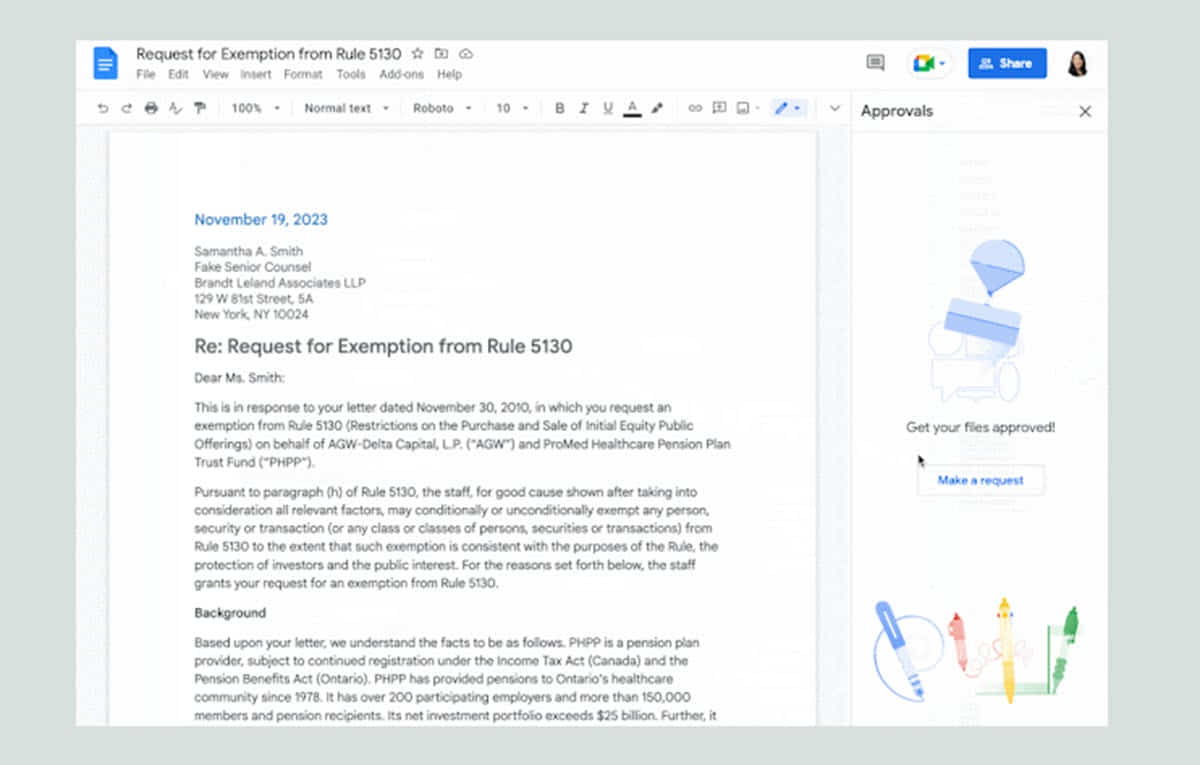Insert a link from toolbar

(695, 108)
